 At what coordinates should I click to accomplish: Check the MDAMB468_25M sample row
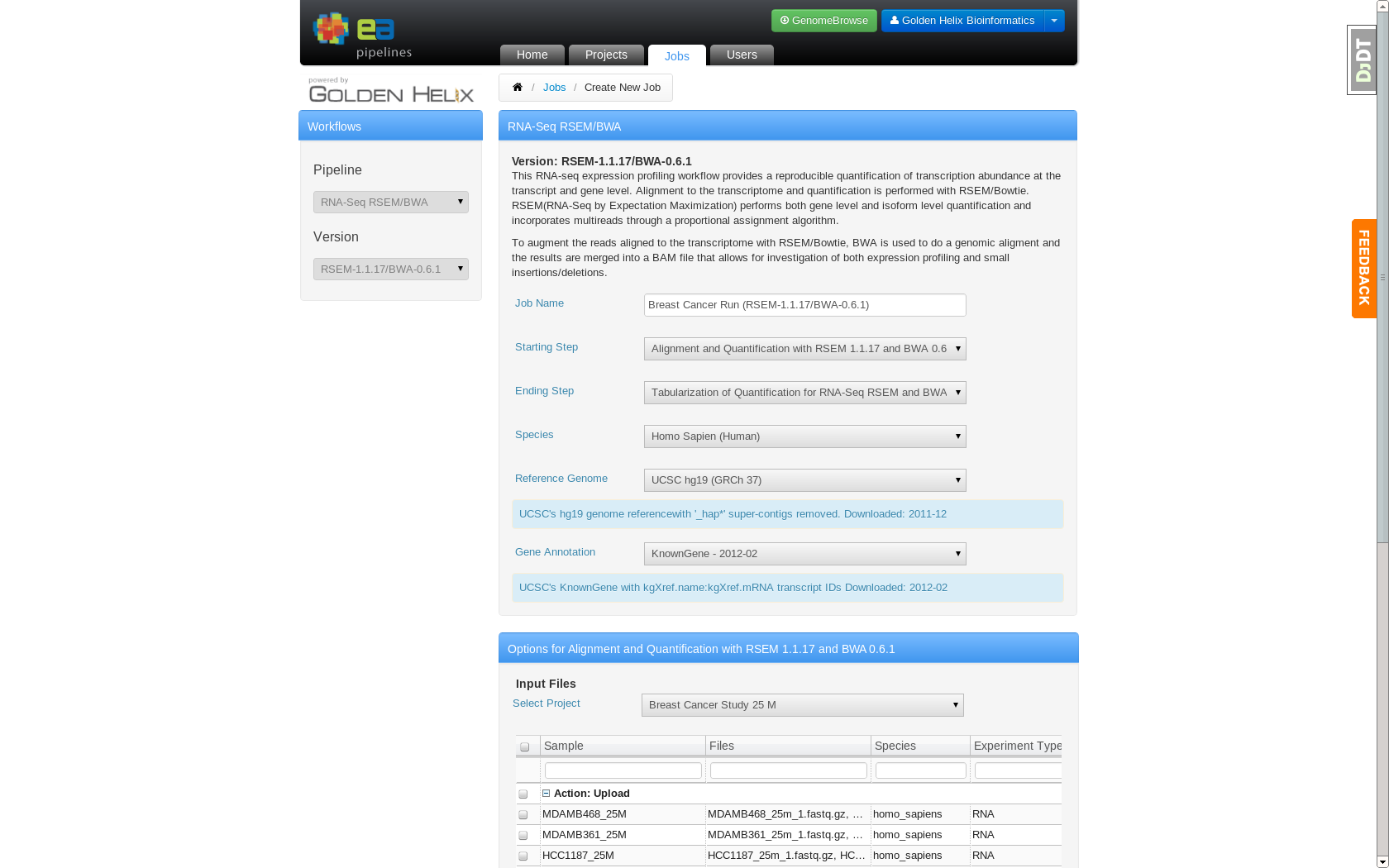pos(523,814)
